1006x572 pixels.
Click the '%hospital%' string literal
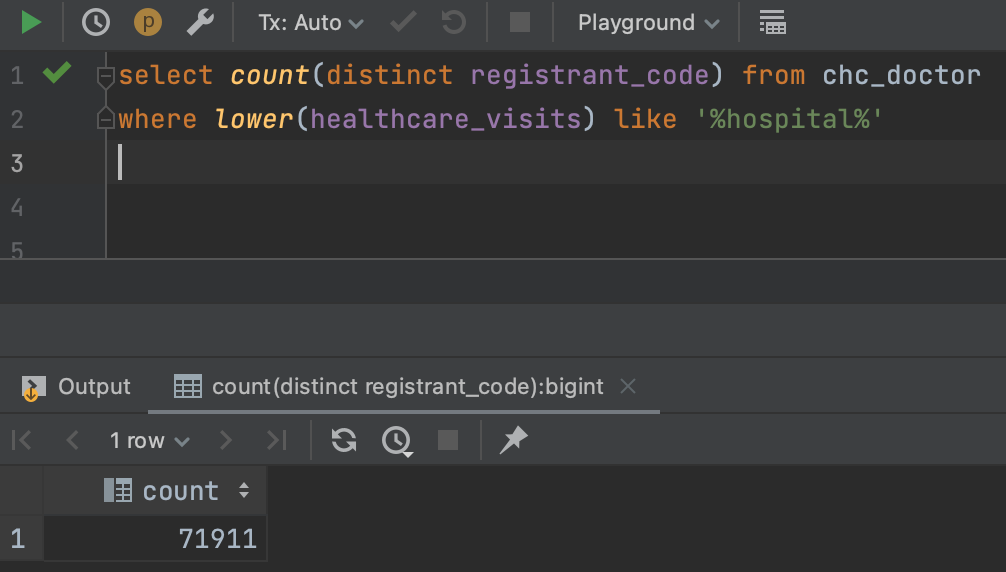coord(790,119)
